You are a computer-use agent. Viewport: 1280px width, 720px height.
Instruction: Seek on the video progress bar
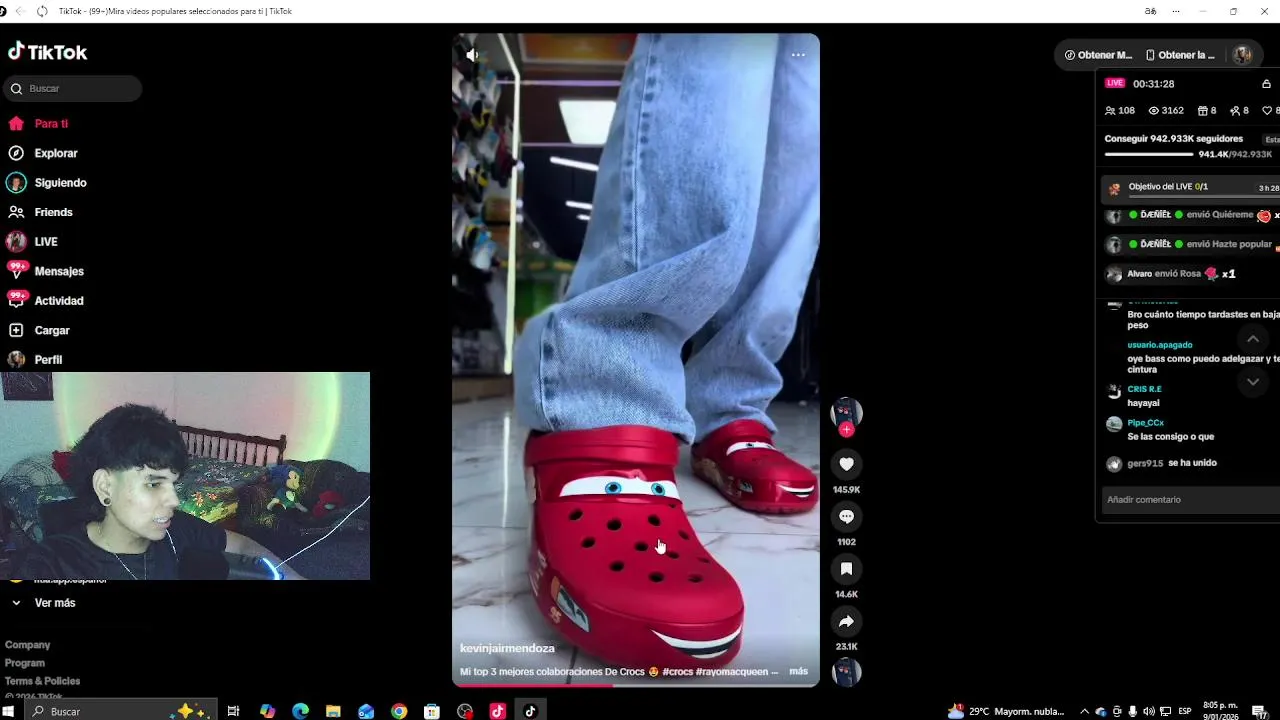[x=636, y=685]
